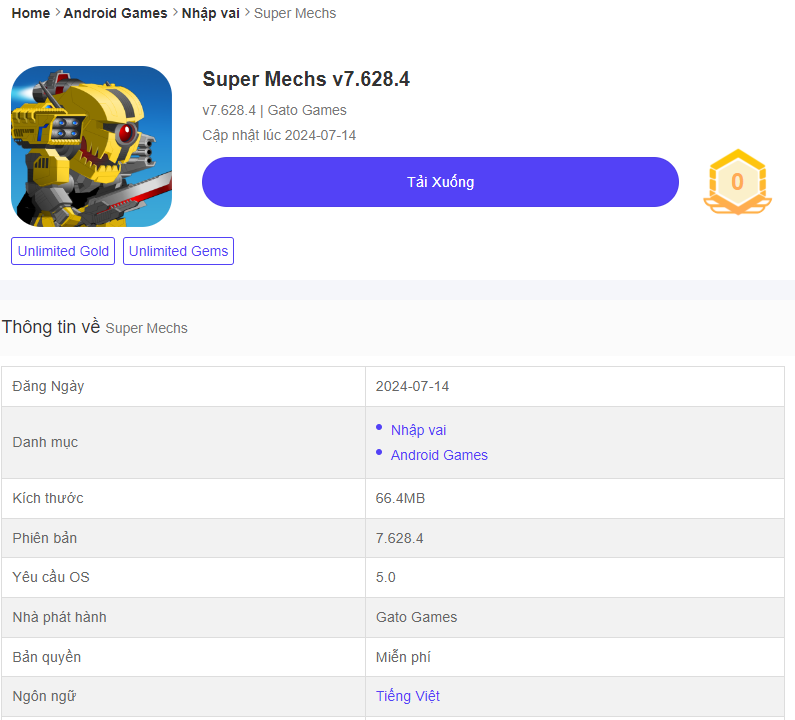Image resolution: width=795 pixels, height=720 pixels.
Task: Open Nhập vai breadcrumb link
Action: click(210, 13)
